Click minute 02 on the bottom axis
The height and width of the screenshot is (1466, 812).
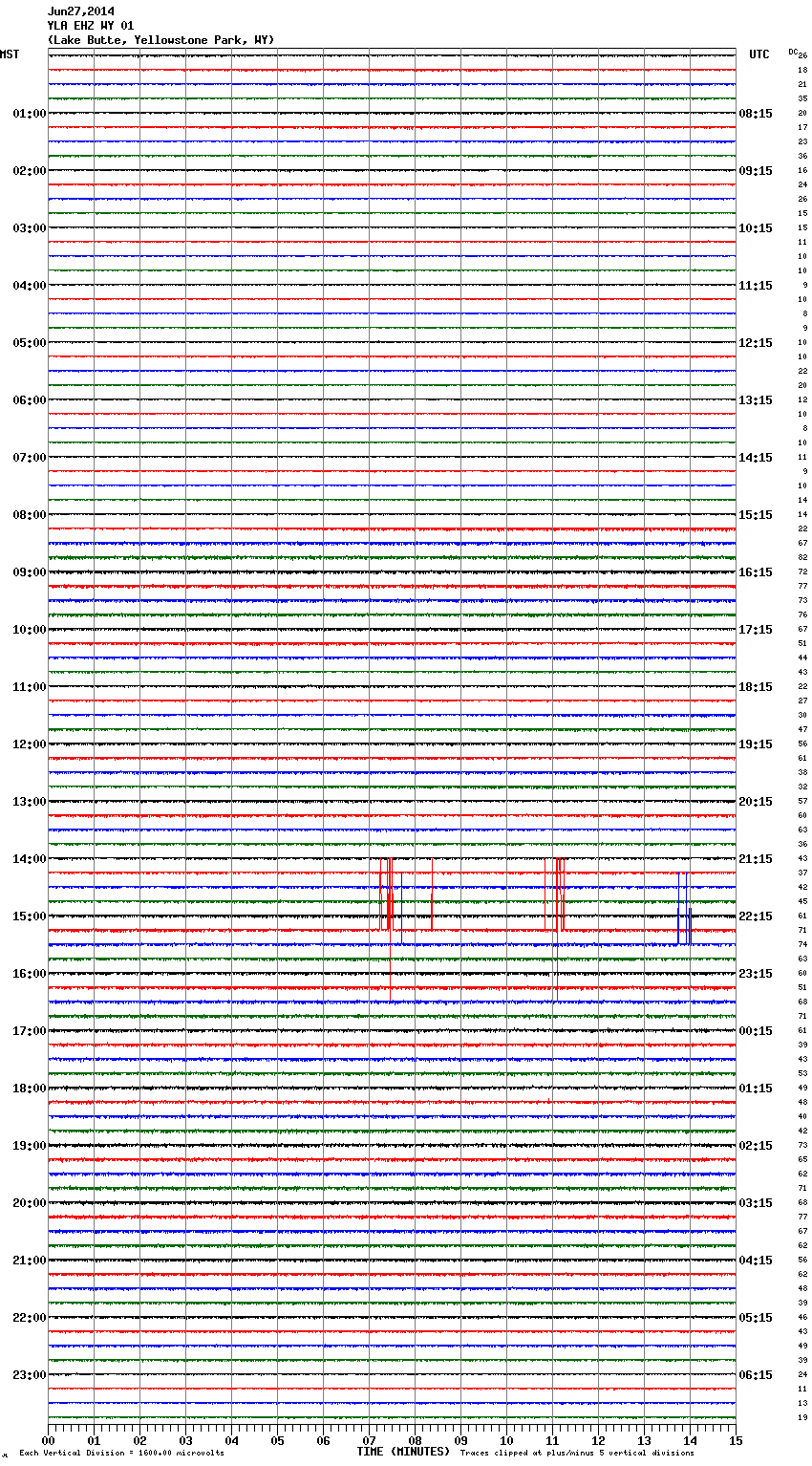pyautogui.click(x=139, y=1441)
